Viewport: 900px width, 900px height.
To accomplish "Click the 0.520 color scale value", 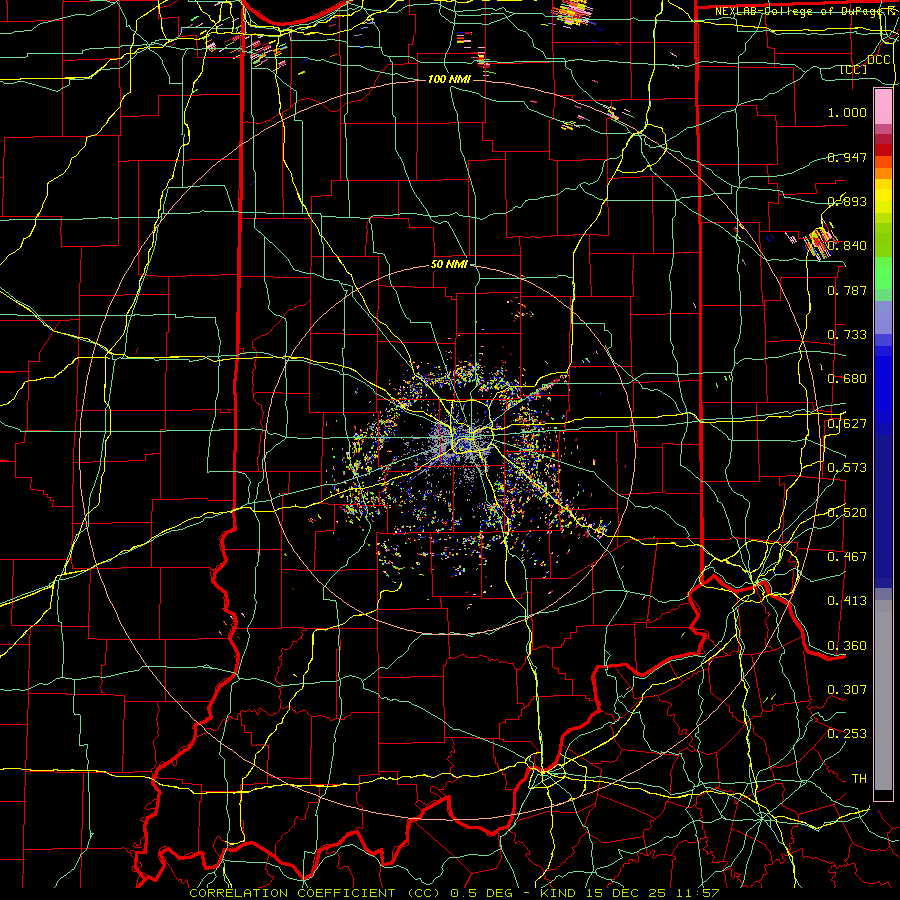I will coord(847,513).
